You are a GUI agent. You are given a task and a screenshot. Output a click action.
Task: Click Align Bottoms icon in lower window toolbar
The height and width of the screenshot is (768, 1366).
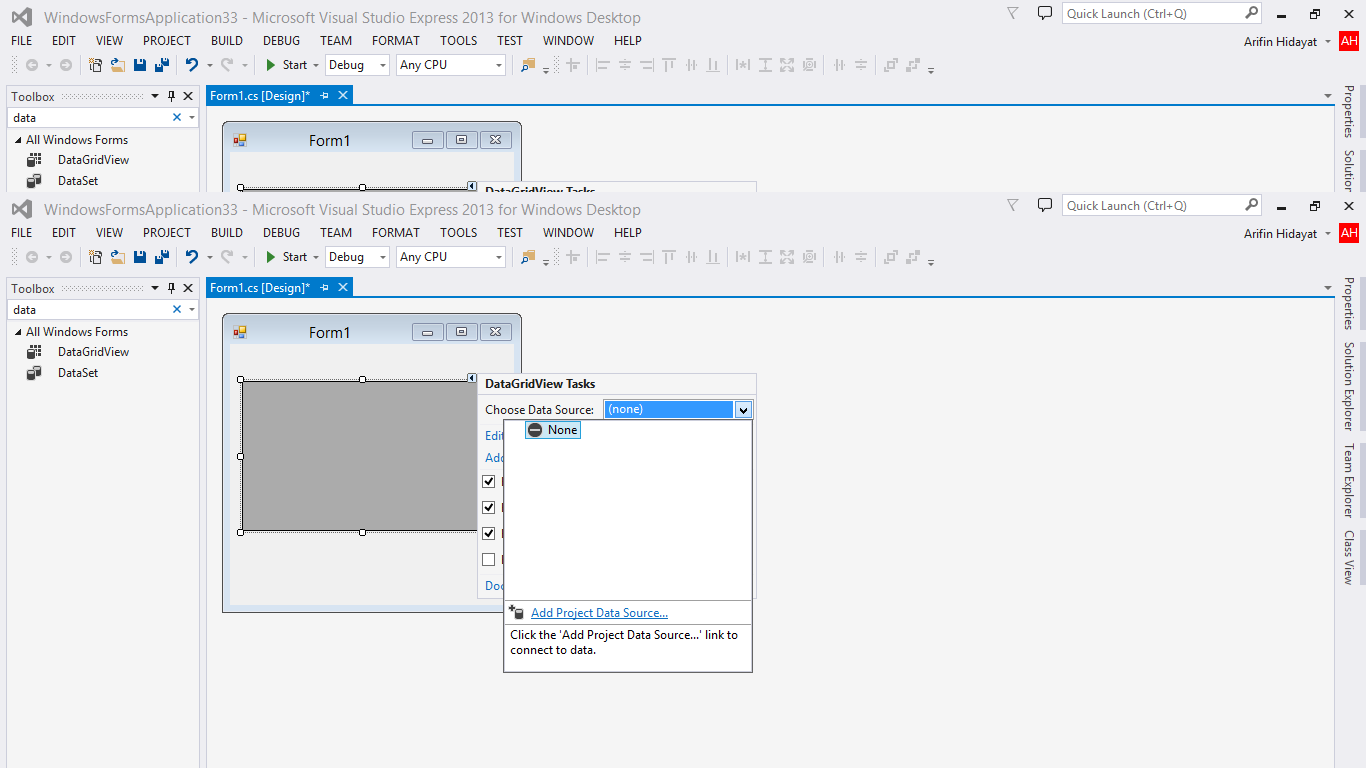click(x=713, y=257)
